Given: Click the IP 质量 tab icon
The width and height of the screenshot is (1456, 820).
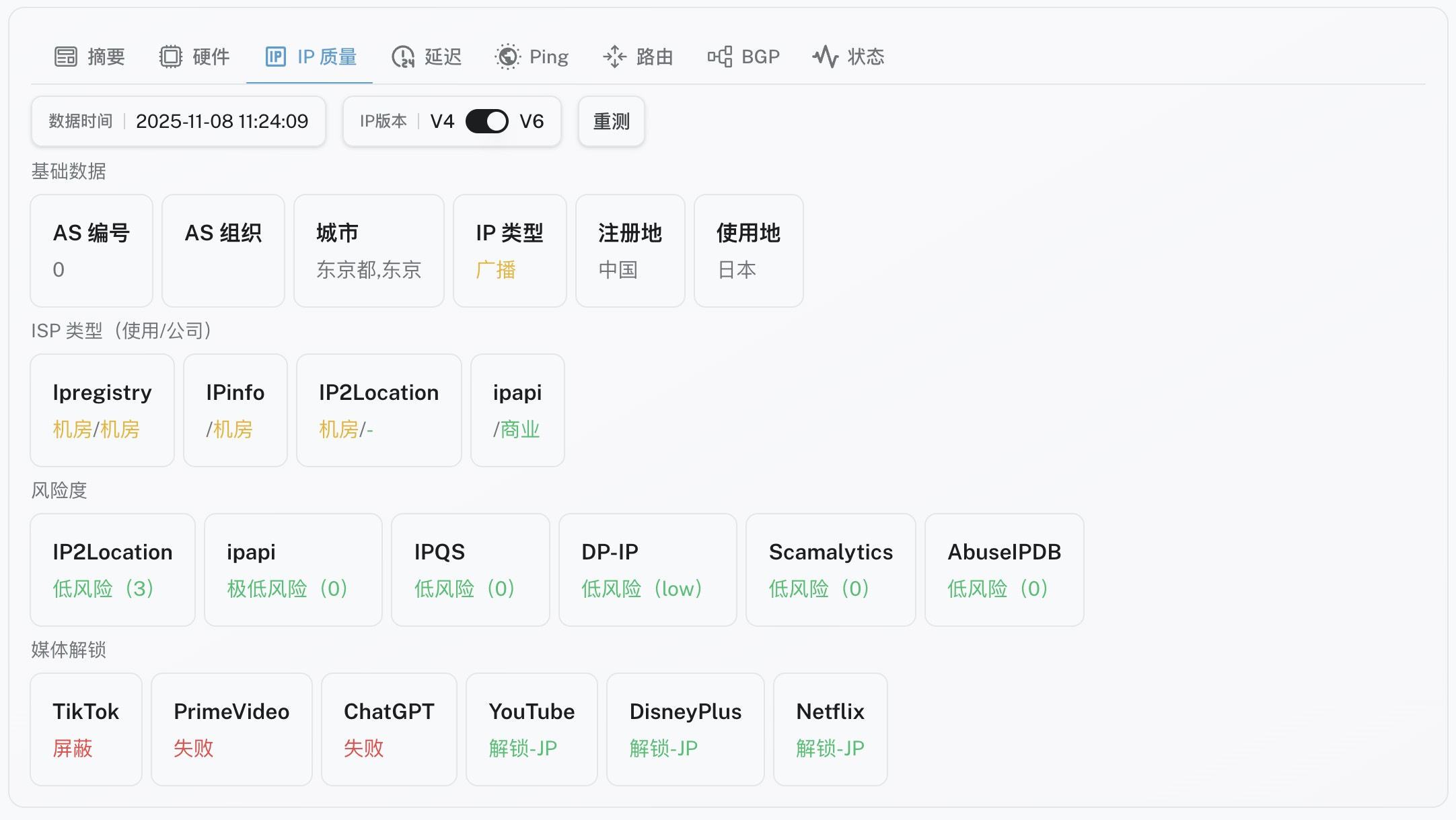Looking at the screenshot, I should pos(276,57).
